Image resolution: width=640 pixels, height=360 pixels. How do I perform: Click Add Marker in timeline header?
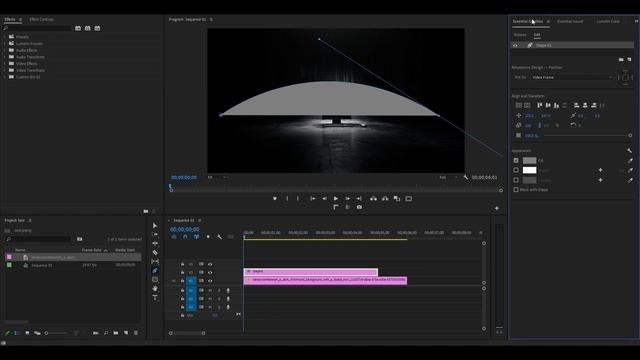click(x=208, y=237)
